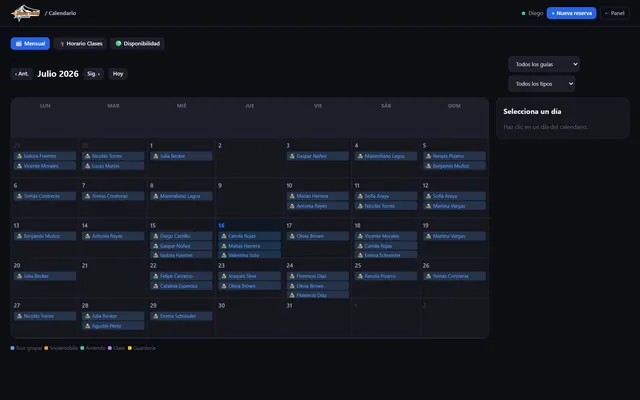Click the icon on Vicente Morales July 18 booking
Viewport: 640px width, 400px height.
(x=360, y=236)
